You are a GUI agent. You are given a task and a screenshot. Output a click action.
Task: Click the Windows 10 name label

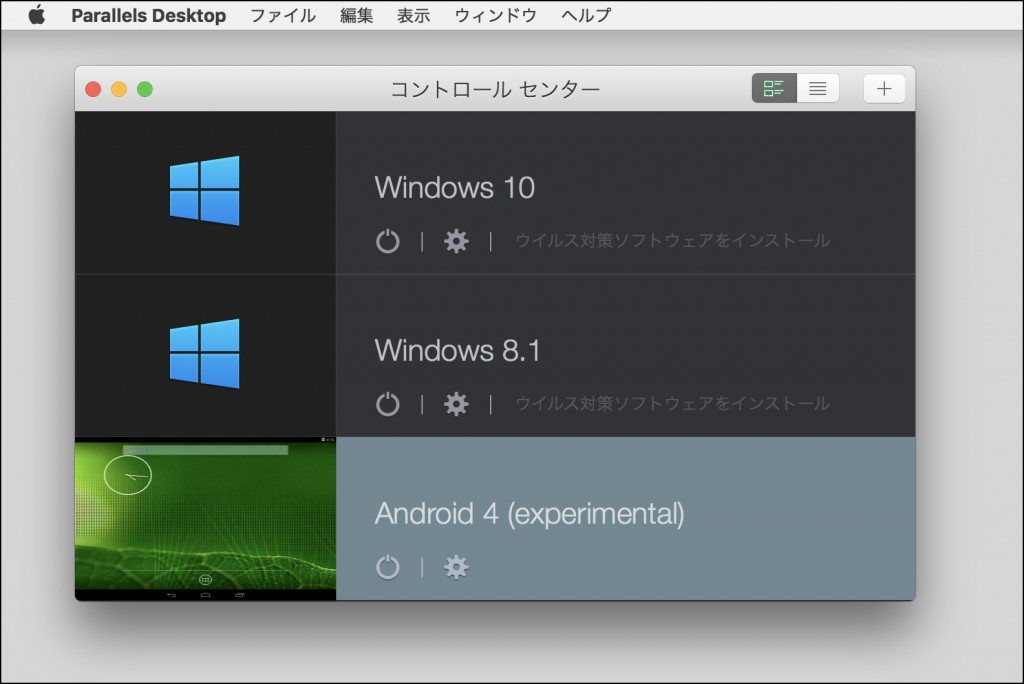point(455,188)
